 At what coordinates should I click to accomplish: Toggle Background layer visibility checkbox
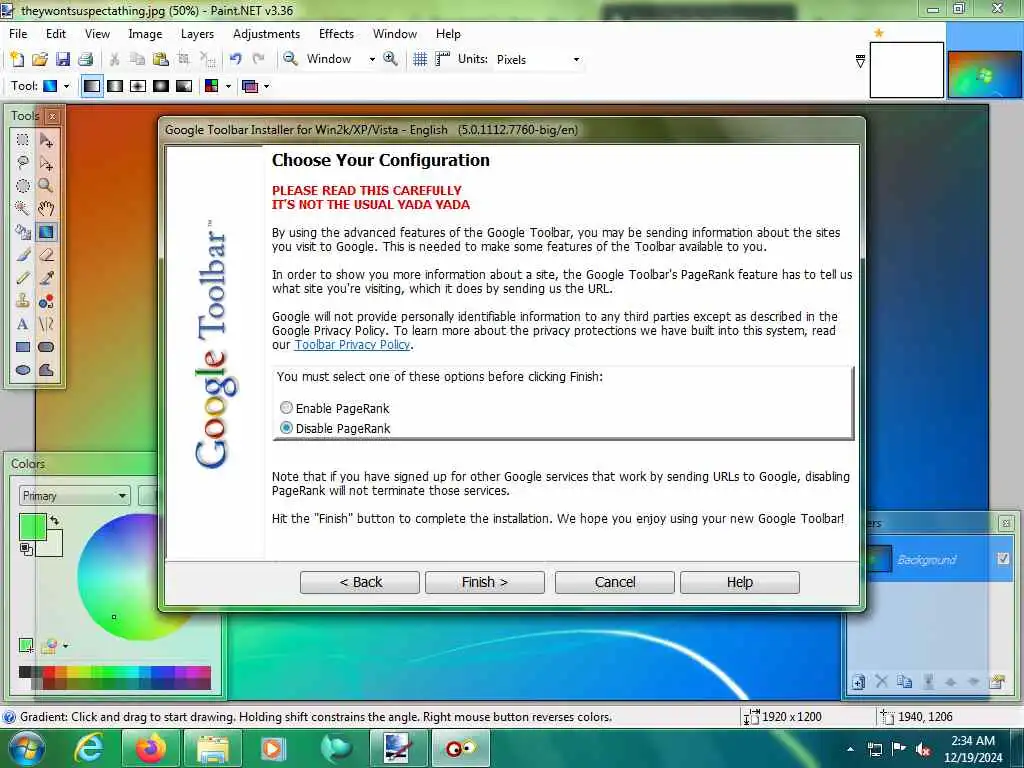click(x=1004, y=559)
